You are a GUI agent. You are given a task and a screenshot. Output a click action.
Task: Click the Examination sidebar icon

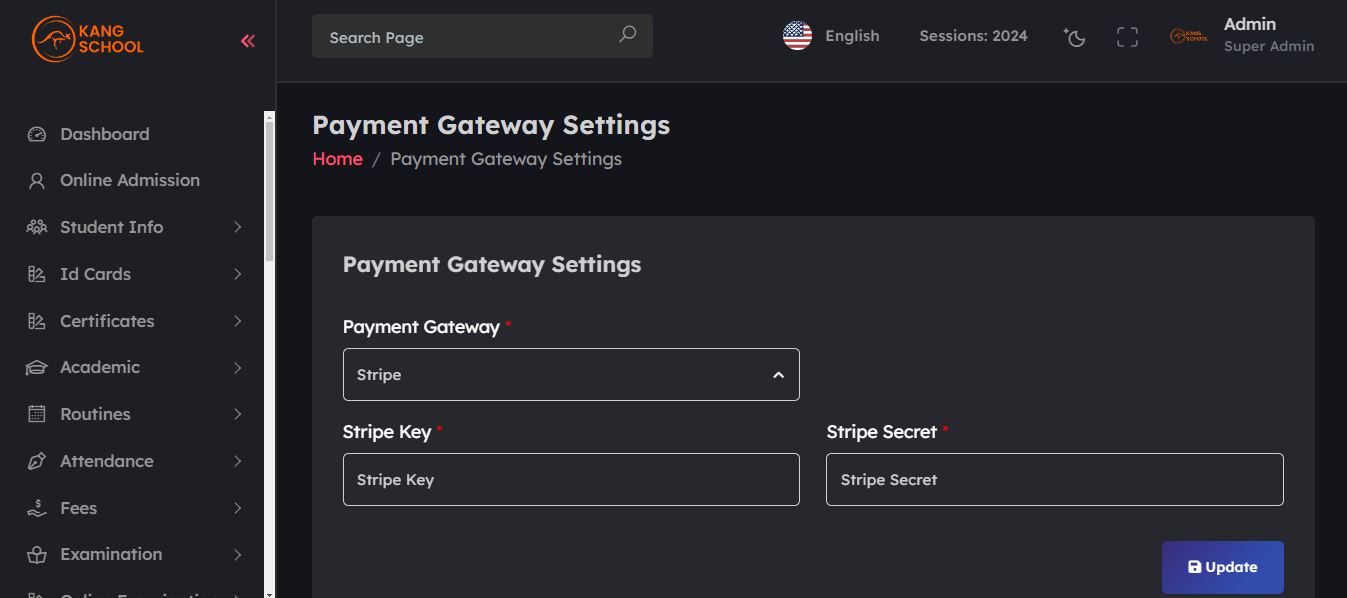pos(37,554)
